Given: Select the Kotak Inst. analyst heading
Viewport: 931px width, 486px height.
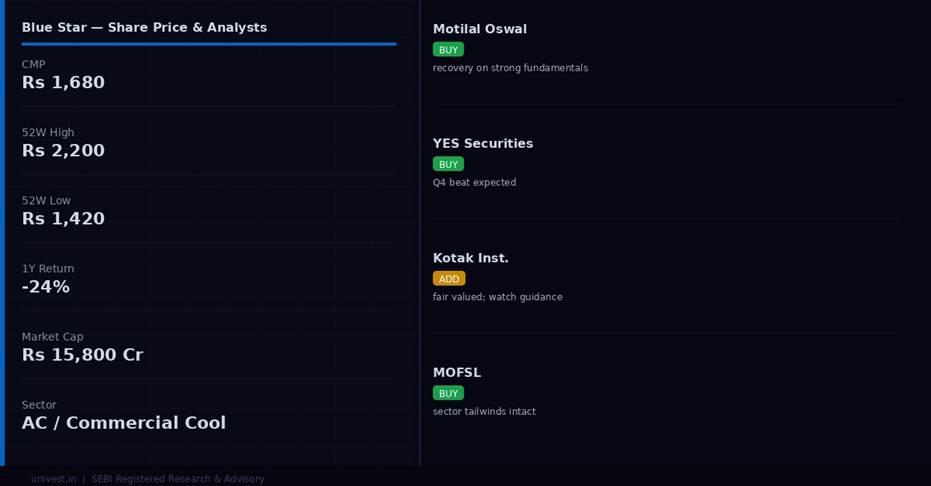Looking at the screenshot, I should [x=470, y=258].
